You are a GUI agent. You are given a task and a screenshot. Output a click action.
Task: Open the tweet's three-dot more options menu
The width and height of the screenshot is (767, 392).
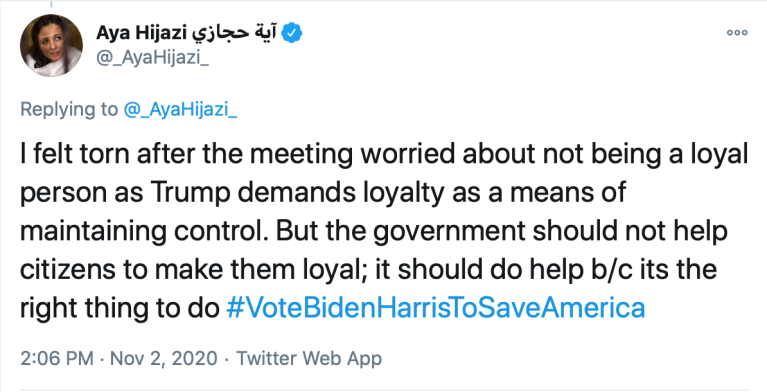pyautogui.click(x=737, y=33)
